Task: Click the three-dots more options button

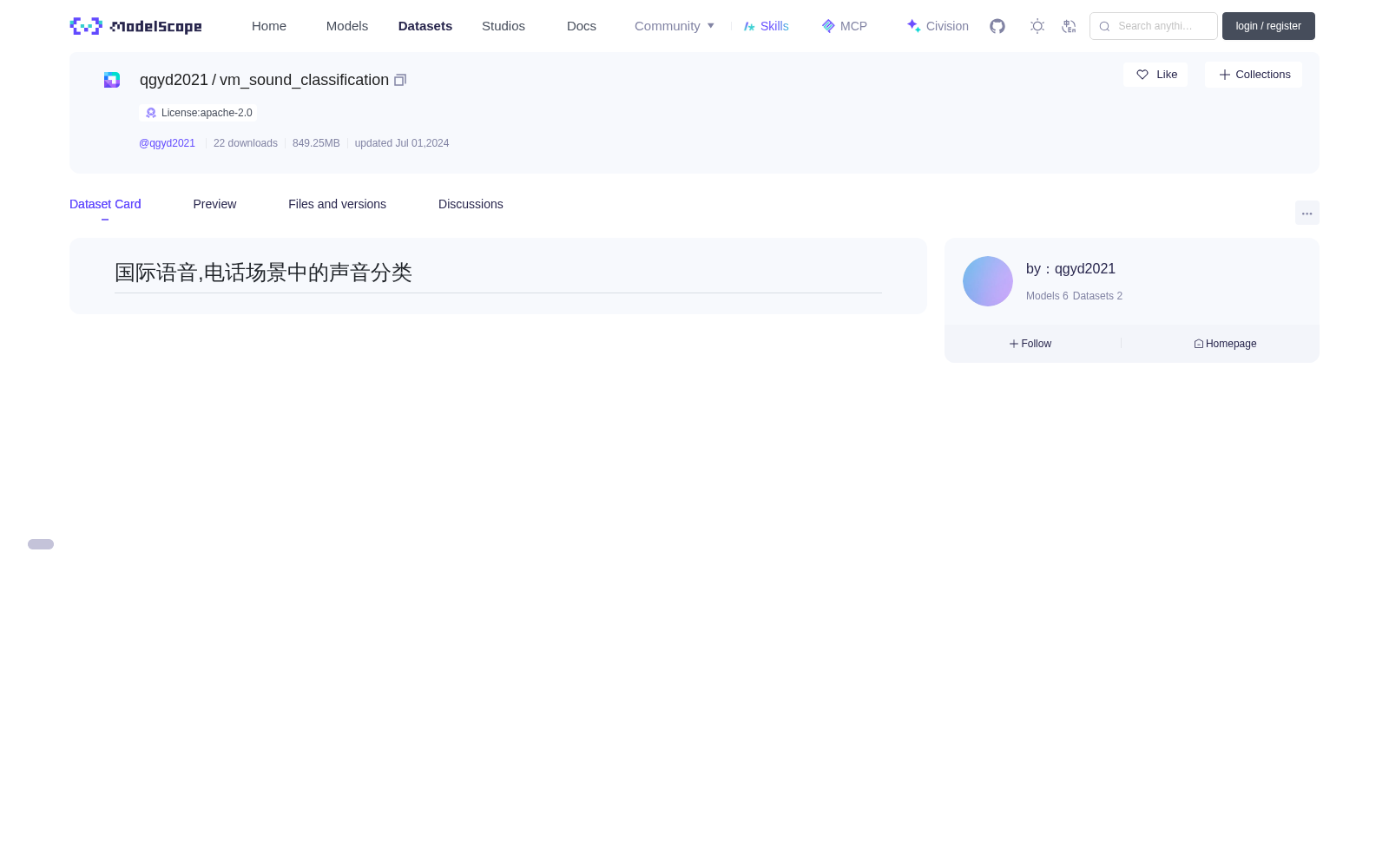Action: tap(1307, 213)
